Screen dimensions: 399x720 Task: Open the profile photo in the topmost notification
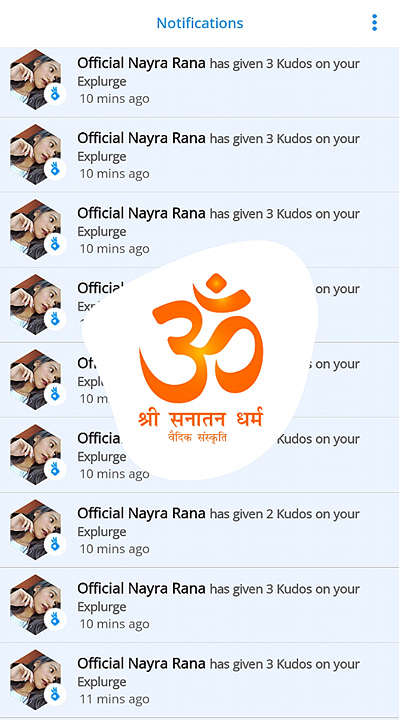click(35, 79)
